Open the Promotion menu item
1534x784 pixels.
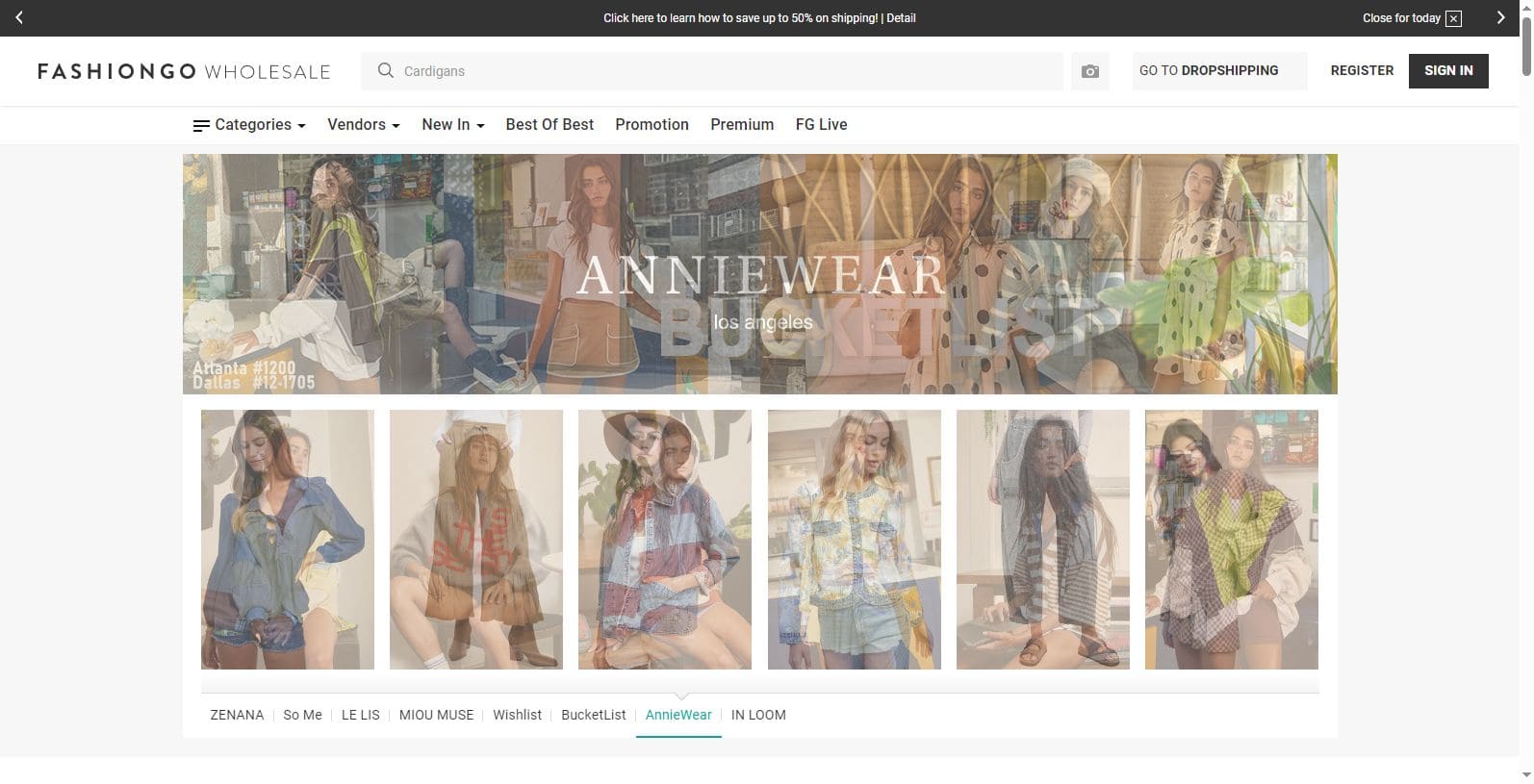click(652, 125)
